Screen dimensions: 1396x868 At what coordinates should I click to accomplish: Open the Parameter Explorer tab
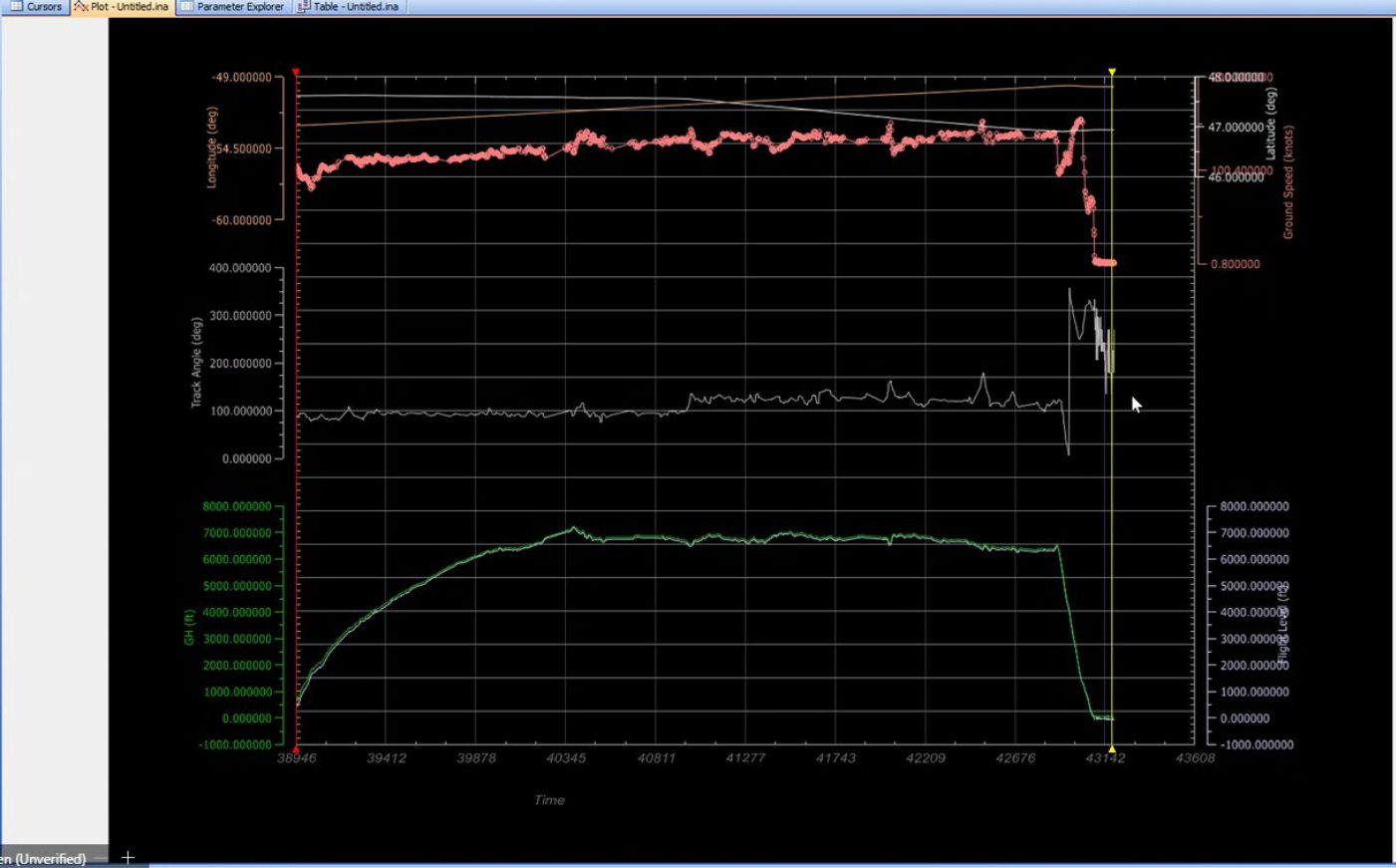click(x=233, y=7)
